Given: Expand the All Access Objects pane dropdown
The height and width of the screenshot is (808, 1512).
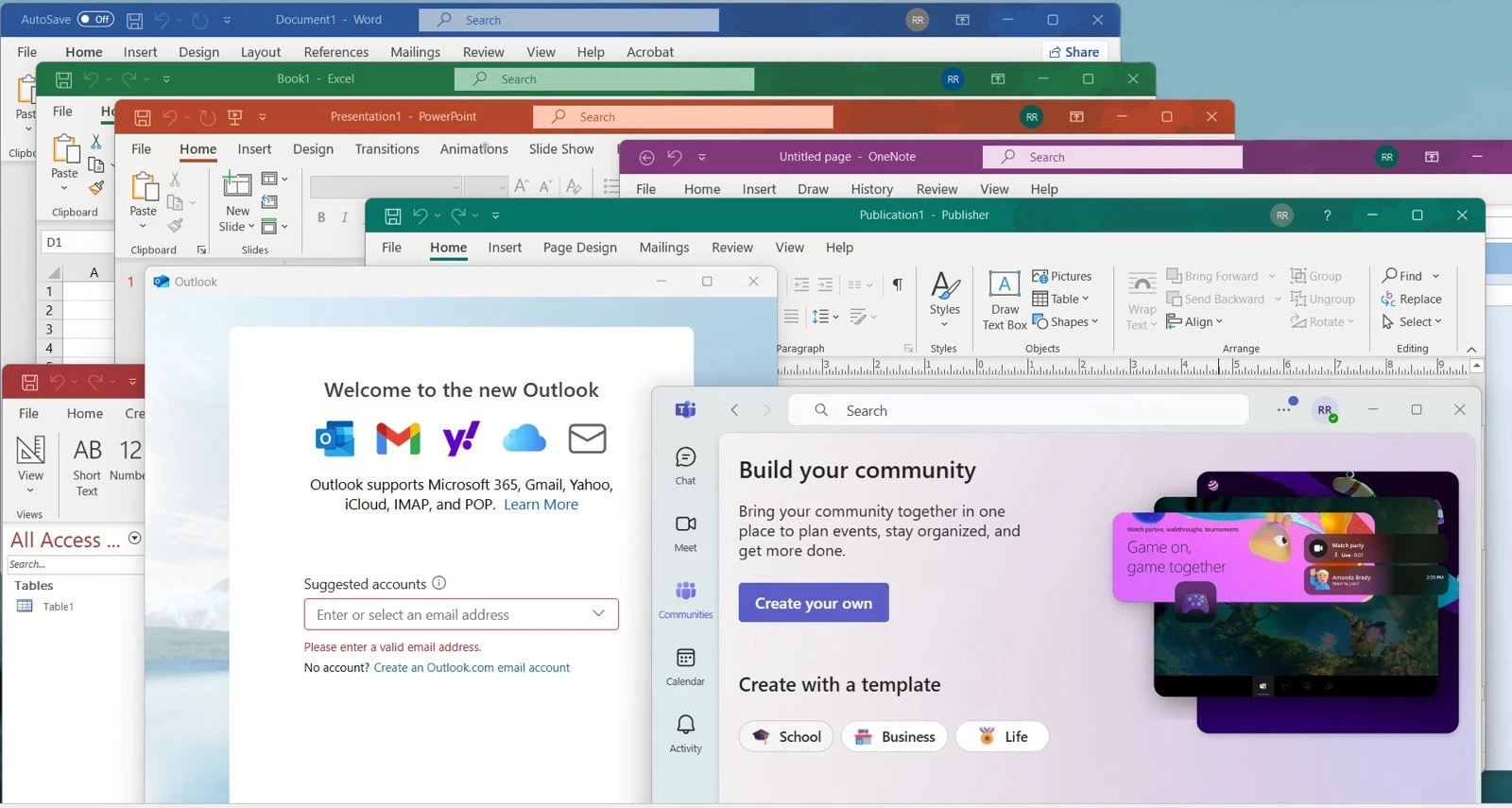Looking at the screenshot, I should (x=134, y=538).
